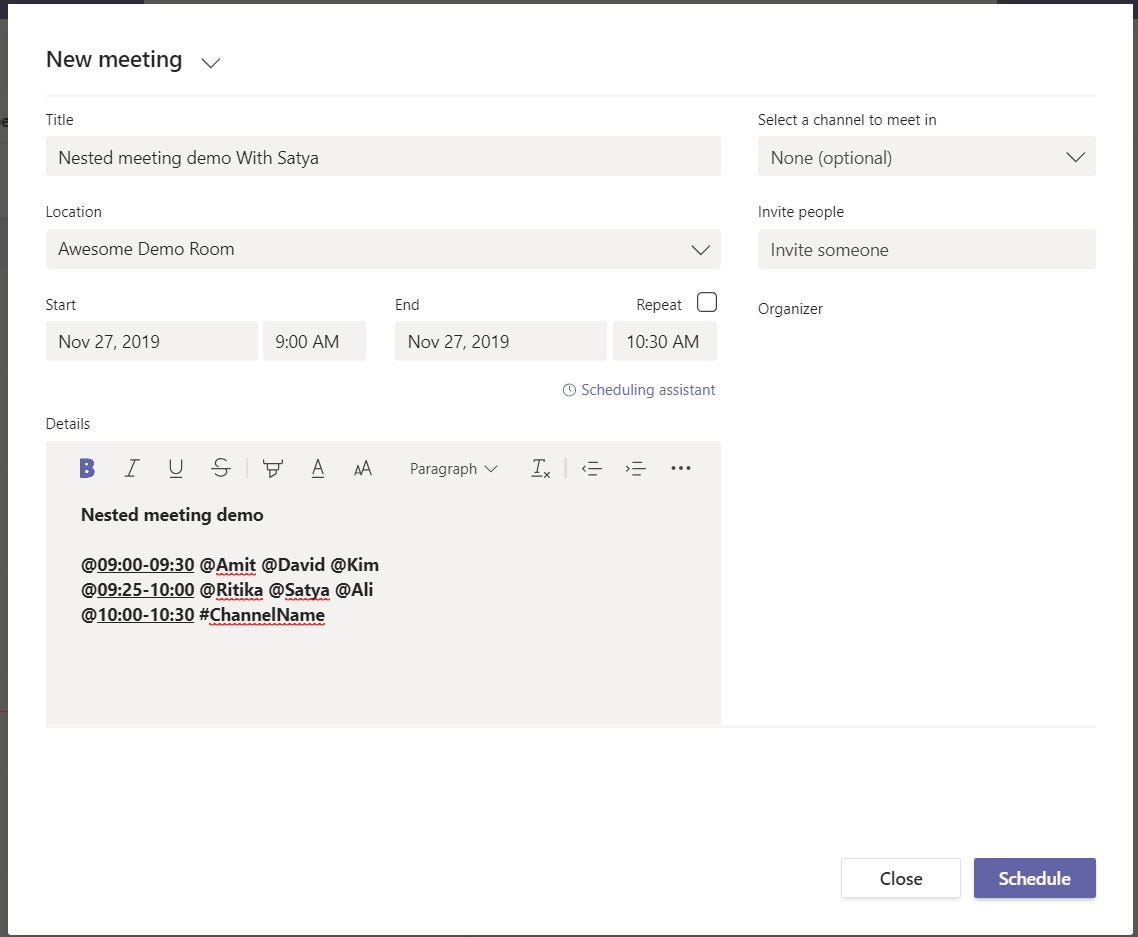Expand the New meeting type chevron
1138x937 pixels.
[x=210, y=63]
